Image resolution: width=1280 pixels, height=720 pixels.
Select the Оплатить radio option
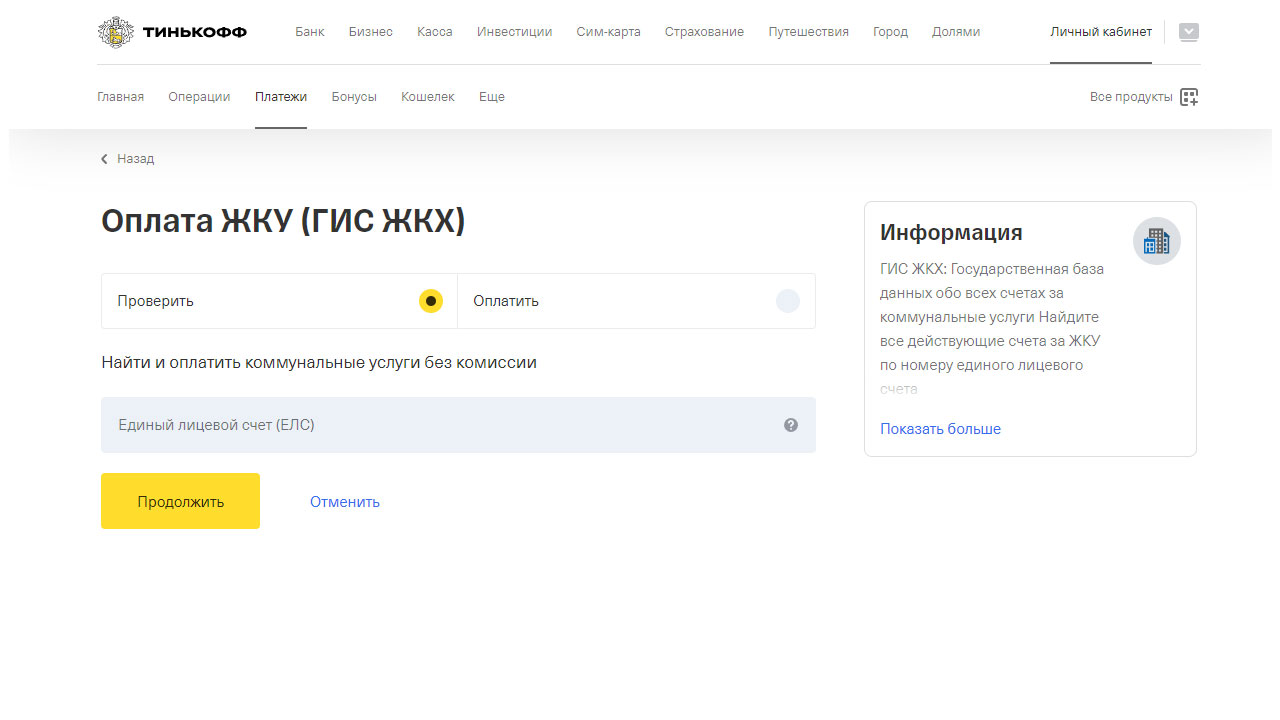point(787,301)
